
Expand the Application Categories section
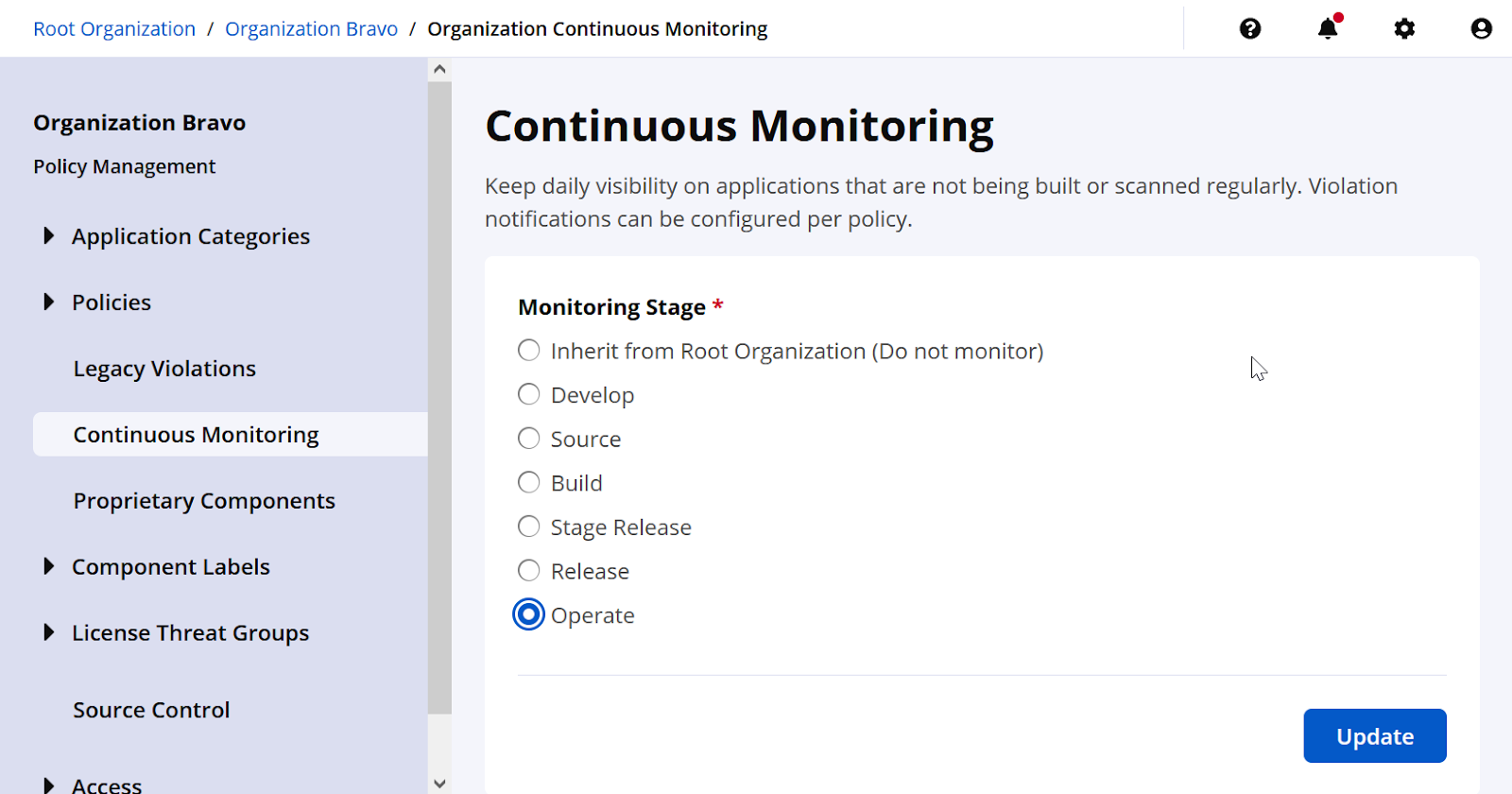[49, 235]
